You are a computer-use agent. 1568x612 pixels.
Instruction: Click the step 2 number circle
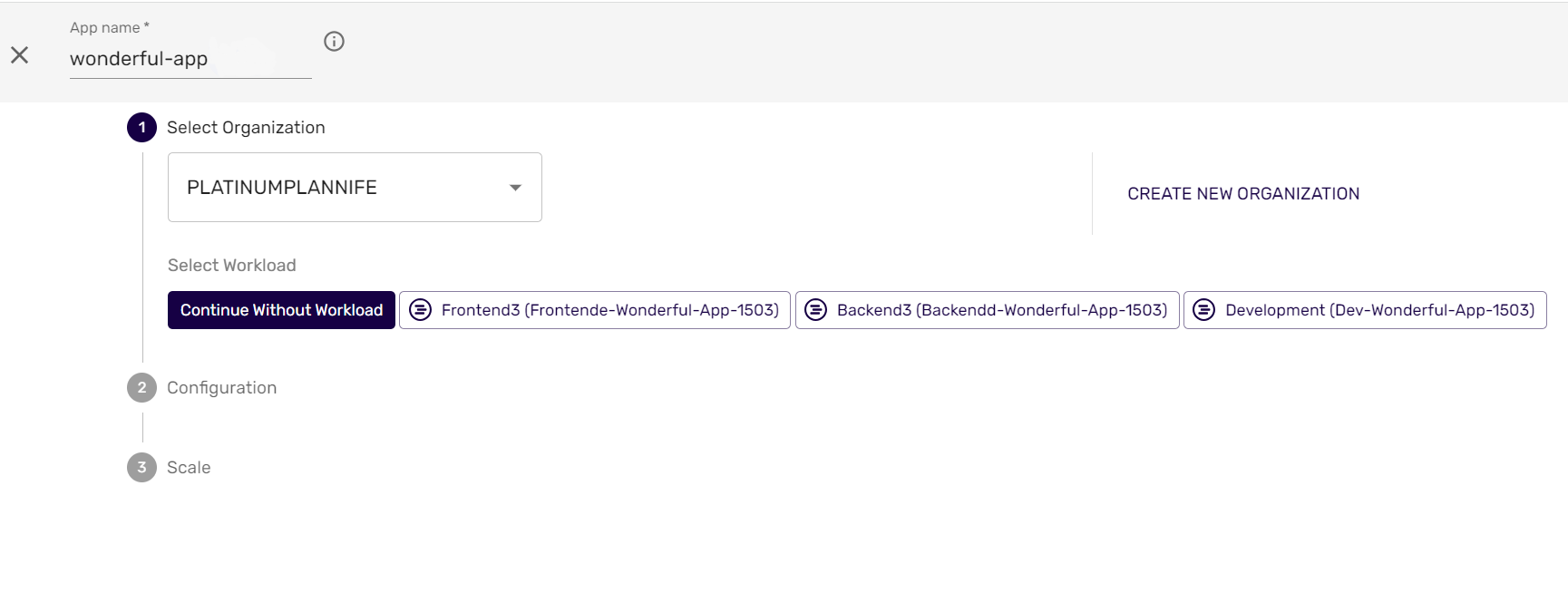coord(141,388)
